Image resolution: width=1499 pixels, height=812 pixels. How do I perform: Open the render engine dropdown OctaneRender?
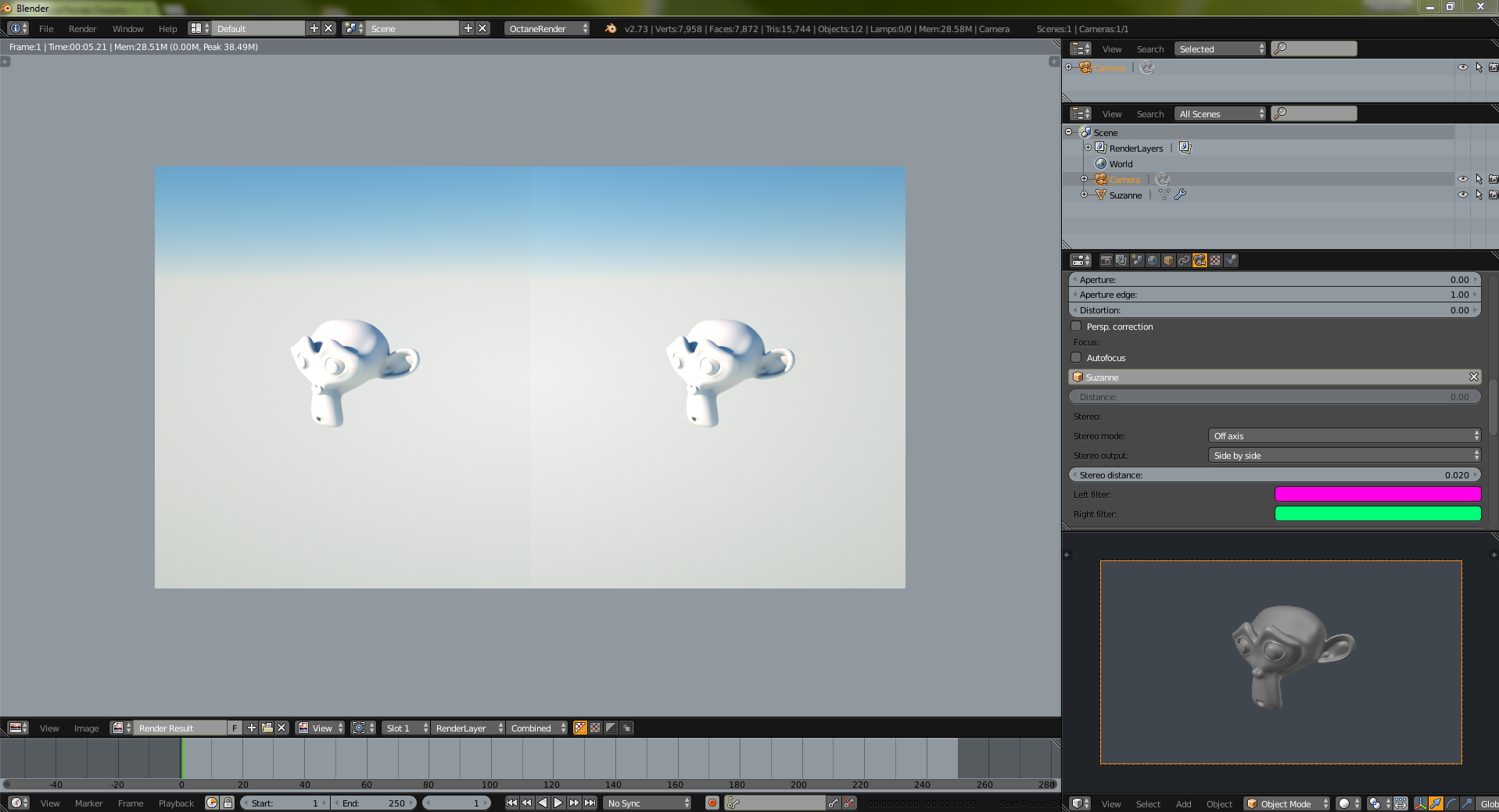(x=547, y=28)
